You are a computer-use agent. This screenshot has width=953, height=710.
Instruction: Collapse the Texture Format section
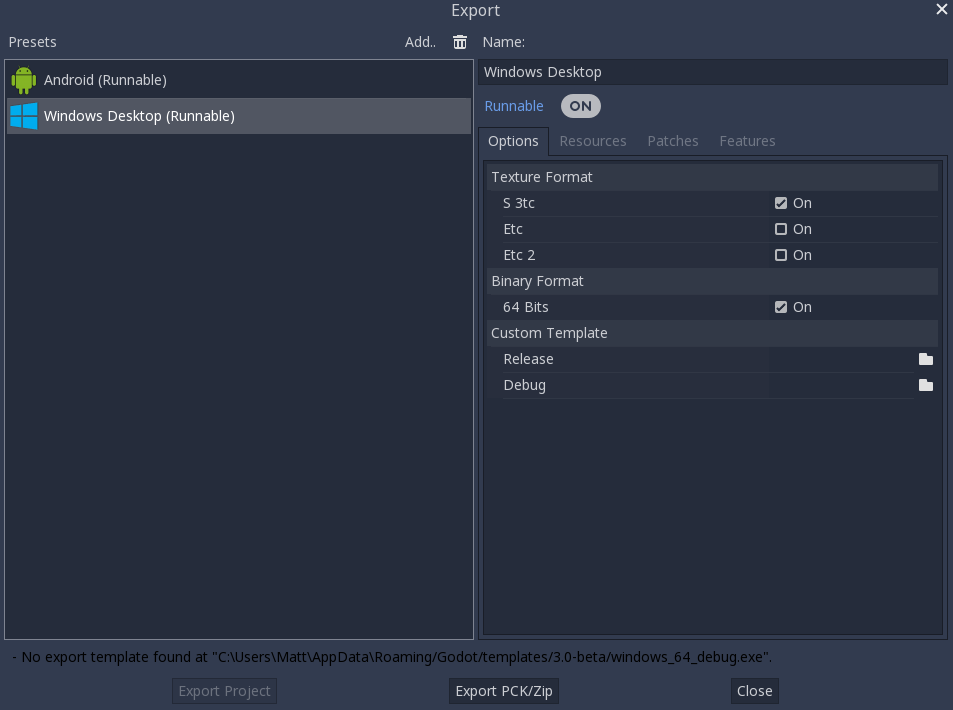click(712, 177)
